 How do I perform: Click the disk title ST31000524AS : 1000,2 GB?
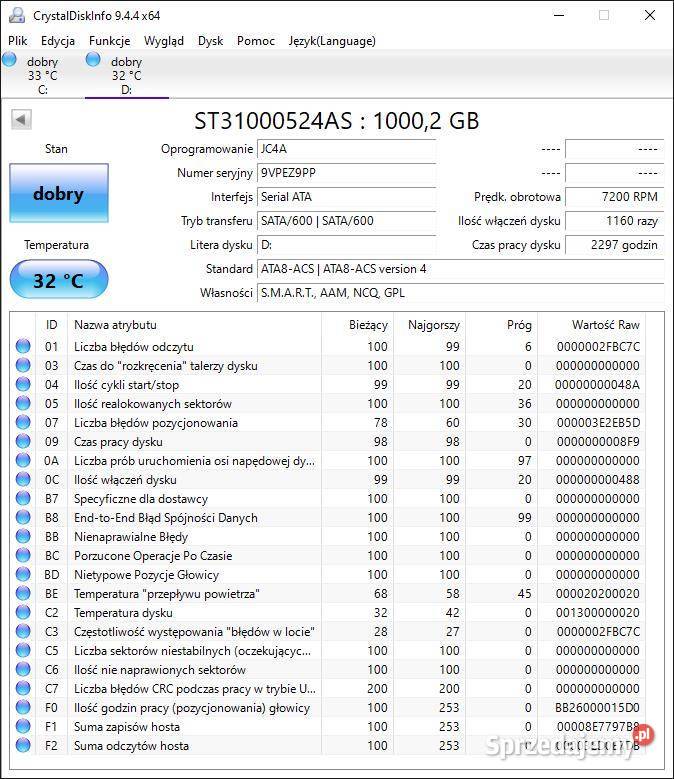tap(337, 121)
